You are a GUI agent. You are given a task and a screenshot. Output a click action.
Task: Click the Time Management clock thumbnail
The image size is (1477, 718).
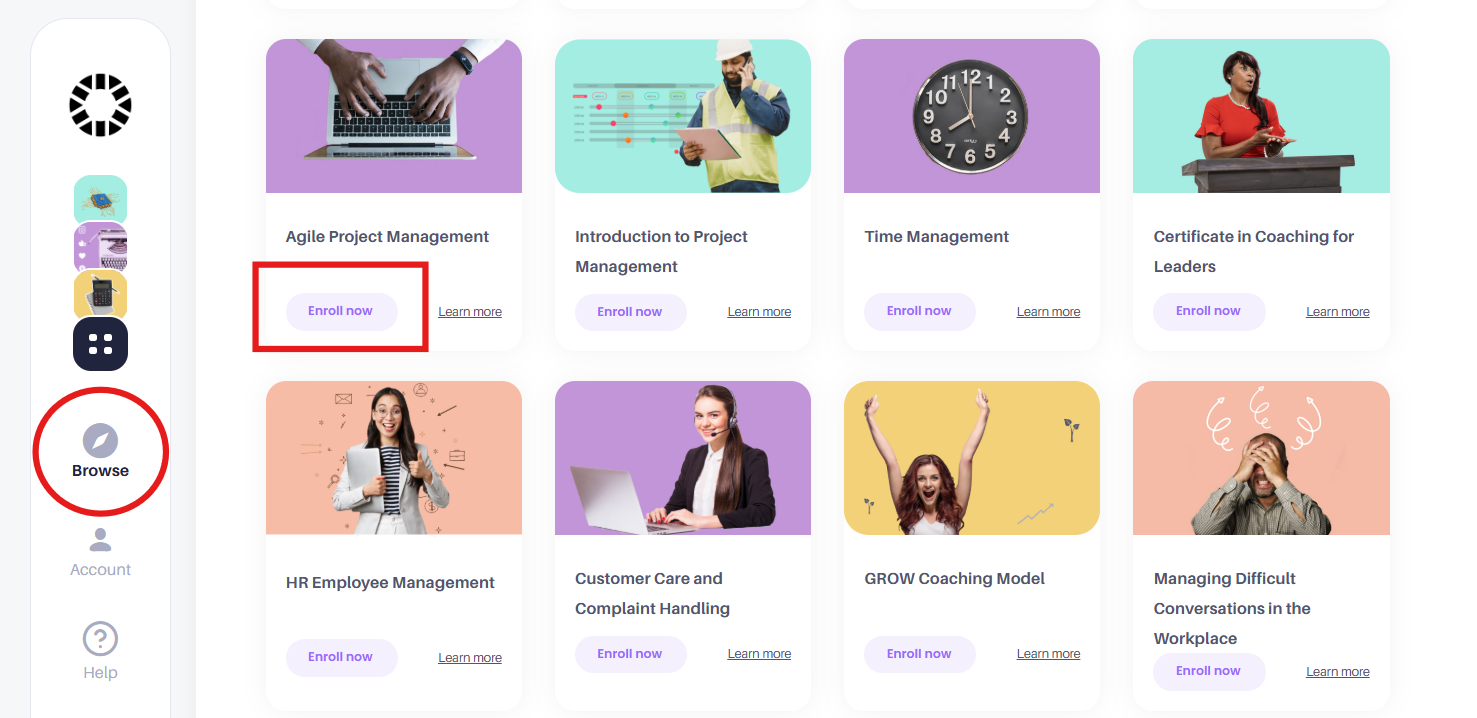click(x=972, y=116)
